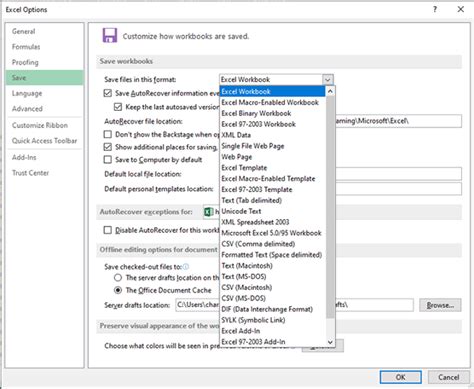Viewport: 474px width, 389px height.
Task: Toggle Show additional places for saving
Action: point(108,147)
